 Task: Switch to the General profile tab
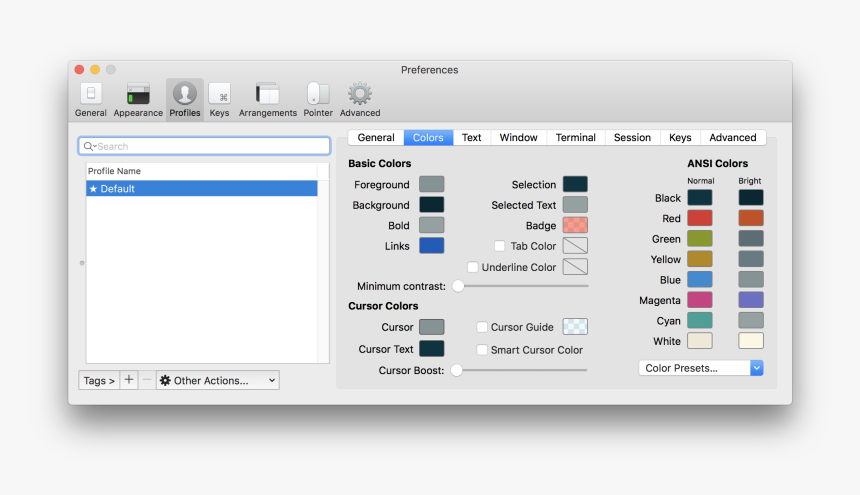(x=376, y=138)
